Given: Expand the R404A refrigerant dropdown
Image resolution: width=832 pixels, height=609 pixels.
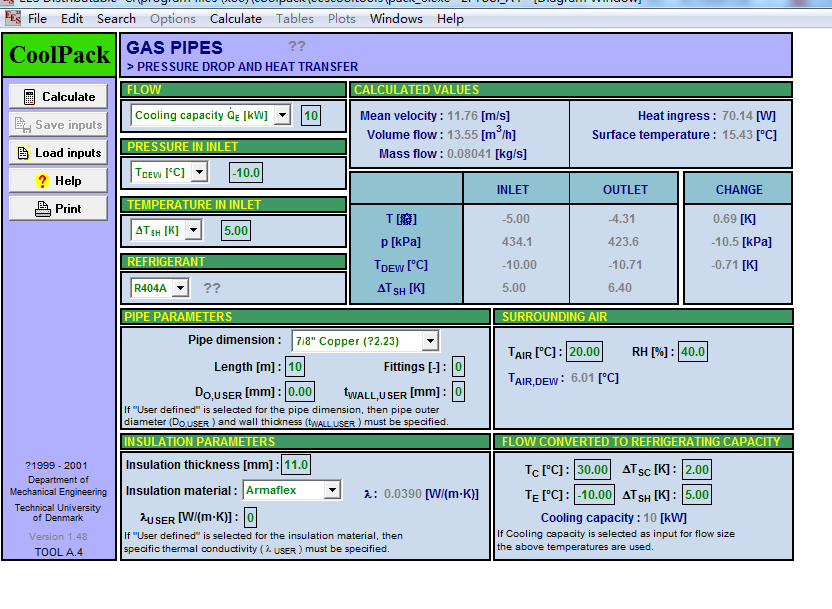Looking at the screenshot, I should pos(180,288).
